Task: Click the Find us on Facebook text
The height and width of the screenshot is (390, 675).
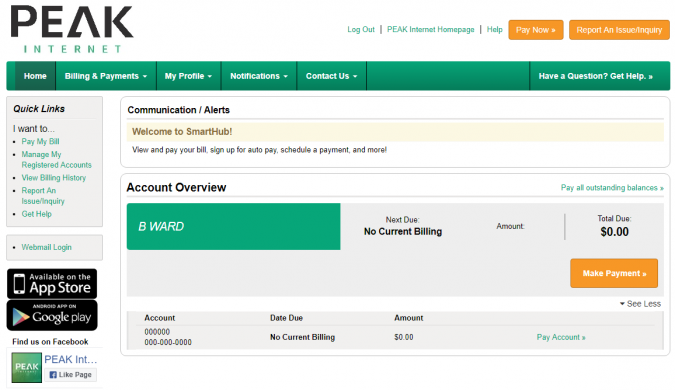Action: pyautogui.click(x=50, y=342)
